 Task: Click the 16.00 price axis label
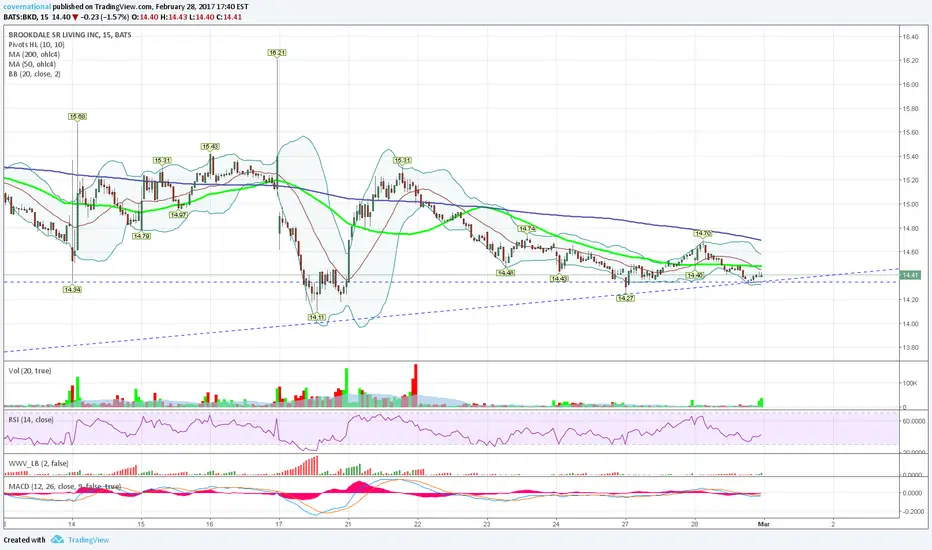pos(911,84)
